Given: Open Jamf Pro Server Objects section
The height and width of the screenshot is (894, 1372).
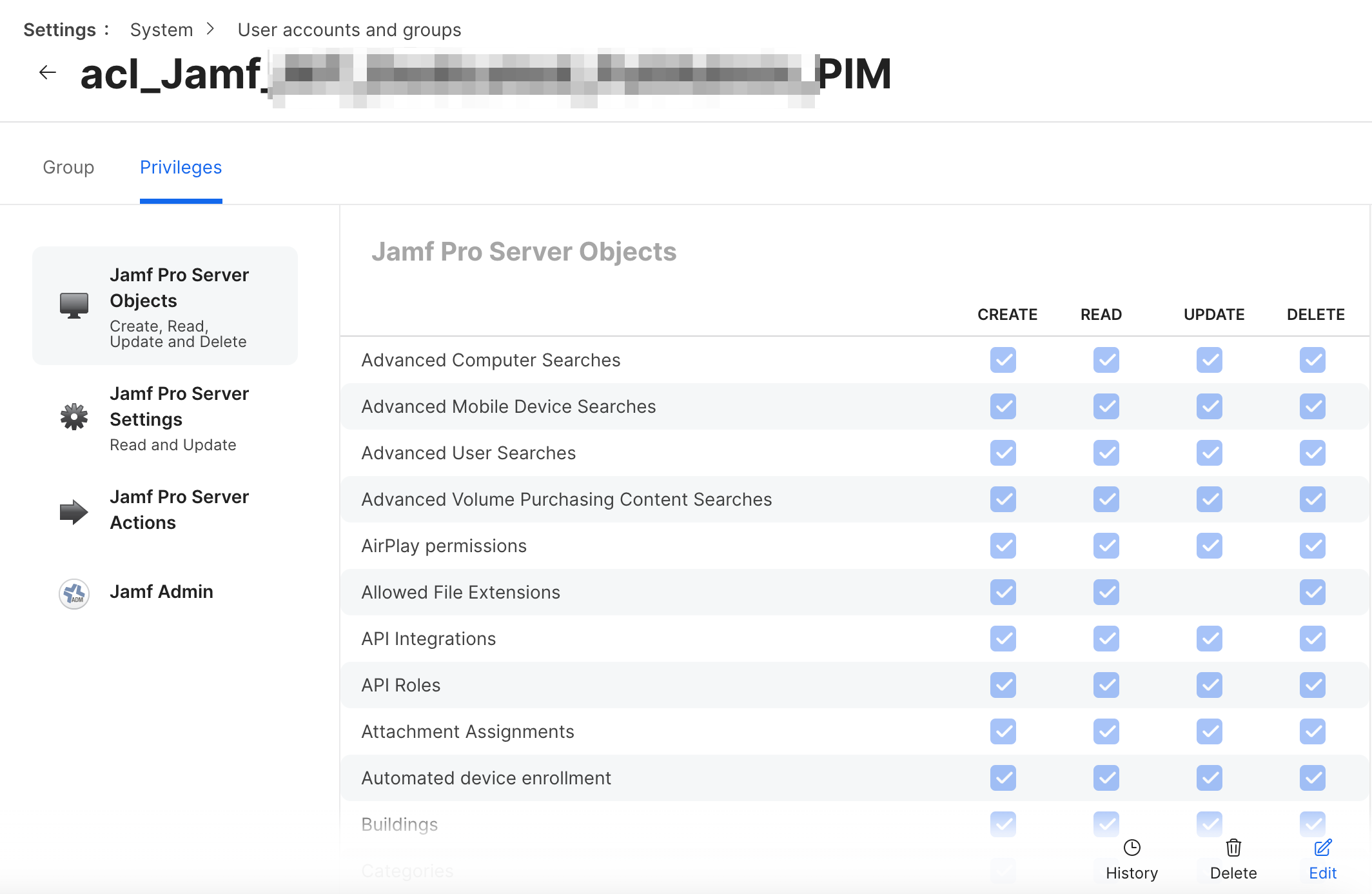Looking at the screenshot, I should 165,306.
